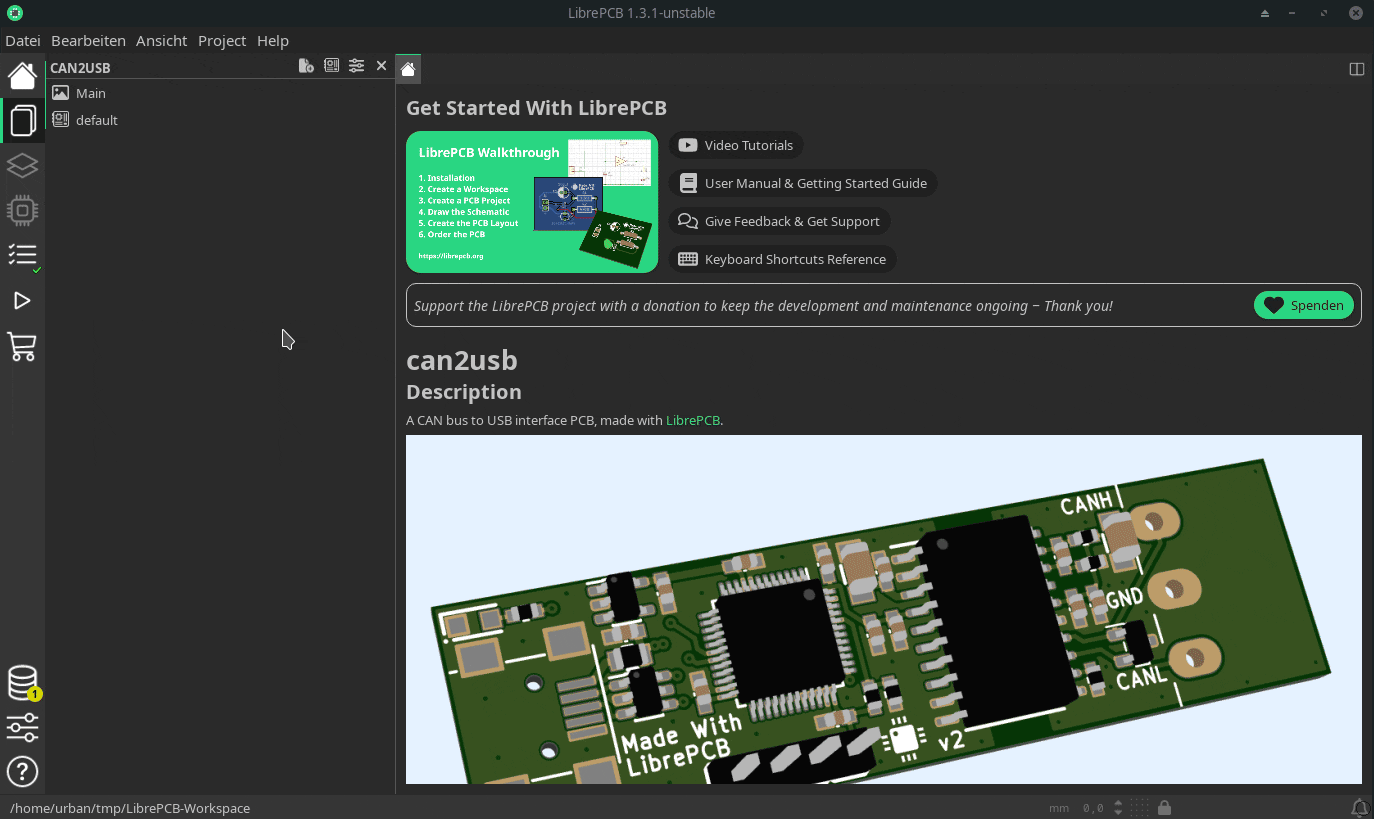Screen dimensions: 1374x819
Task: Open the Bearbeiten menu
Action: tap(88, 41)
